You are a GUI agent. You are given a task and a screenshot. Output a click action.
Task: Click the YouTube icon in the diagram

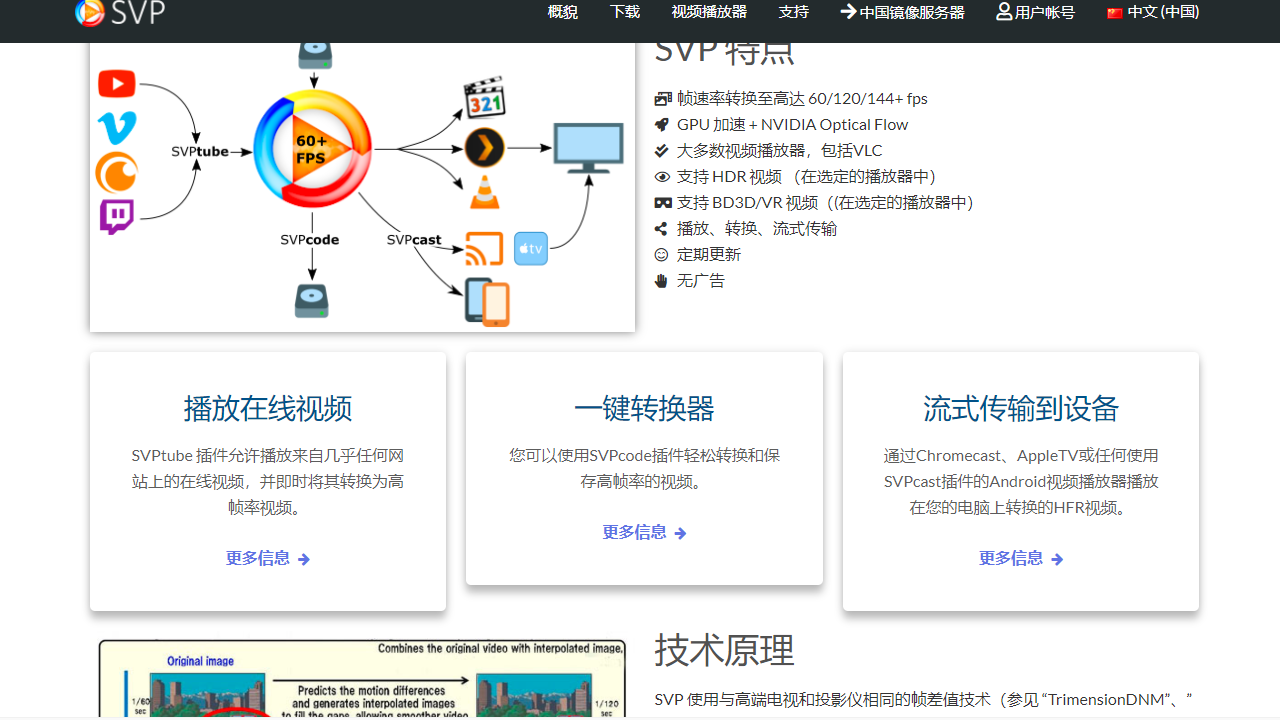116,84
